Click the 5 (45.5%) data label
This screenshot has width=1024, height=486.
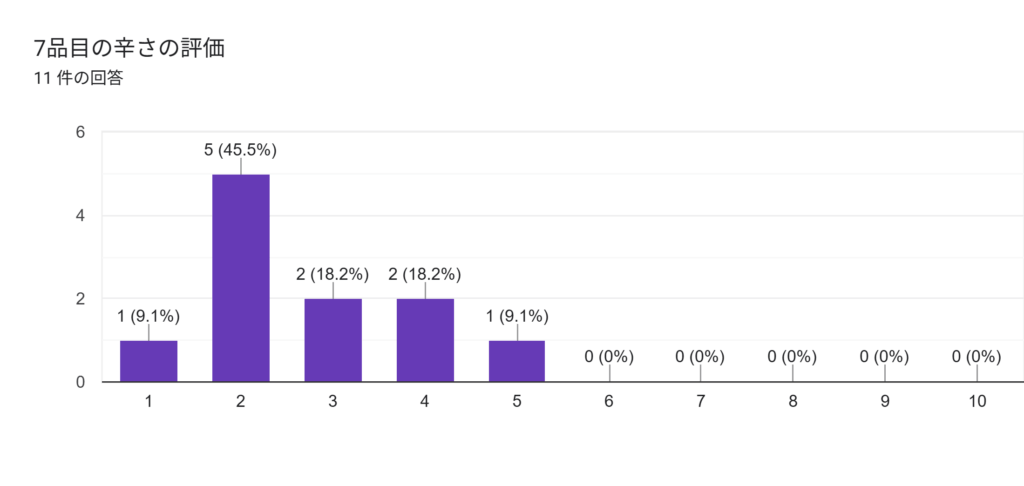tap(241, 150)
